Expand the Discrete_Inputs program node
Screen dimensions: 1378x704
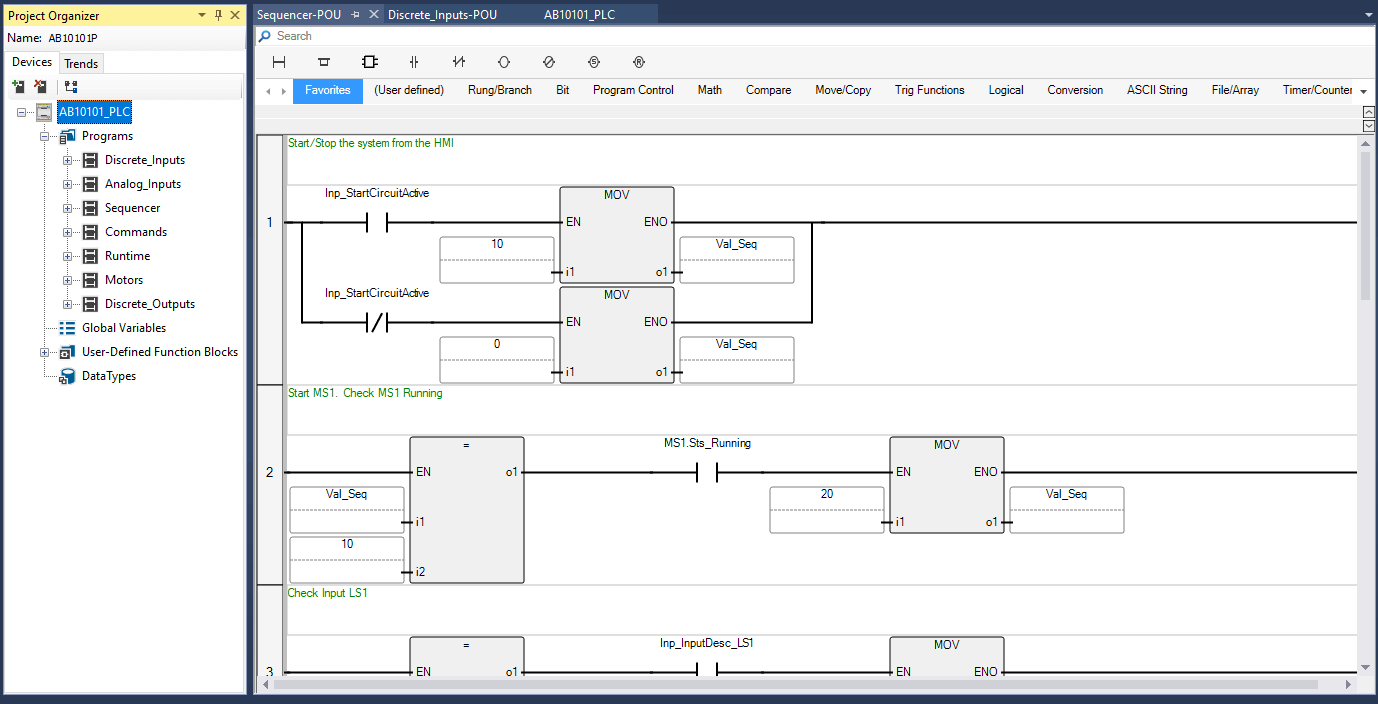point(68,160)
